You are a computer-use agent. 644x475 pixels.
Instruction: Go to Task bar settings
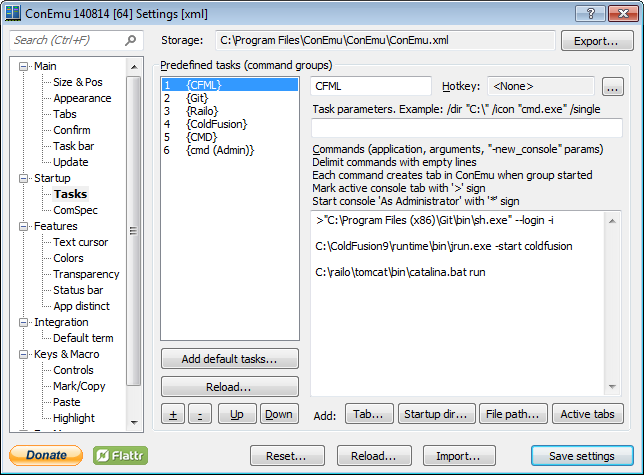(74, 146)
